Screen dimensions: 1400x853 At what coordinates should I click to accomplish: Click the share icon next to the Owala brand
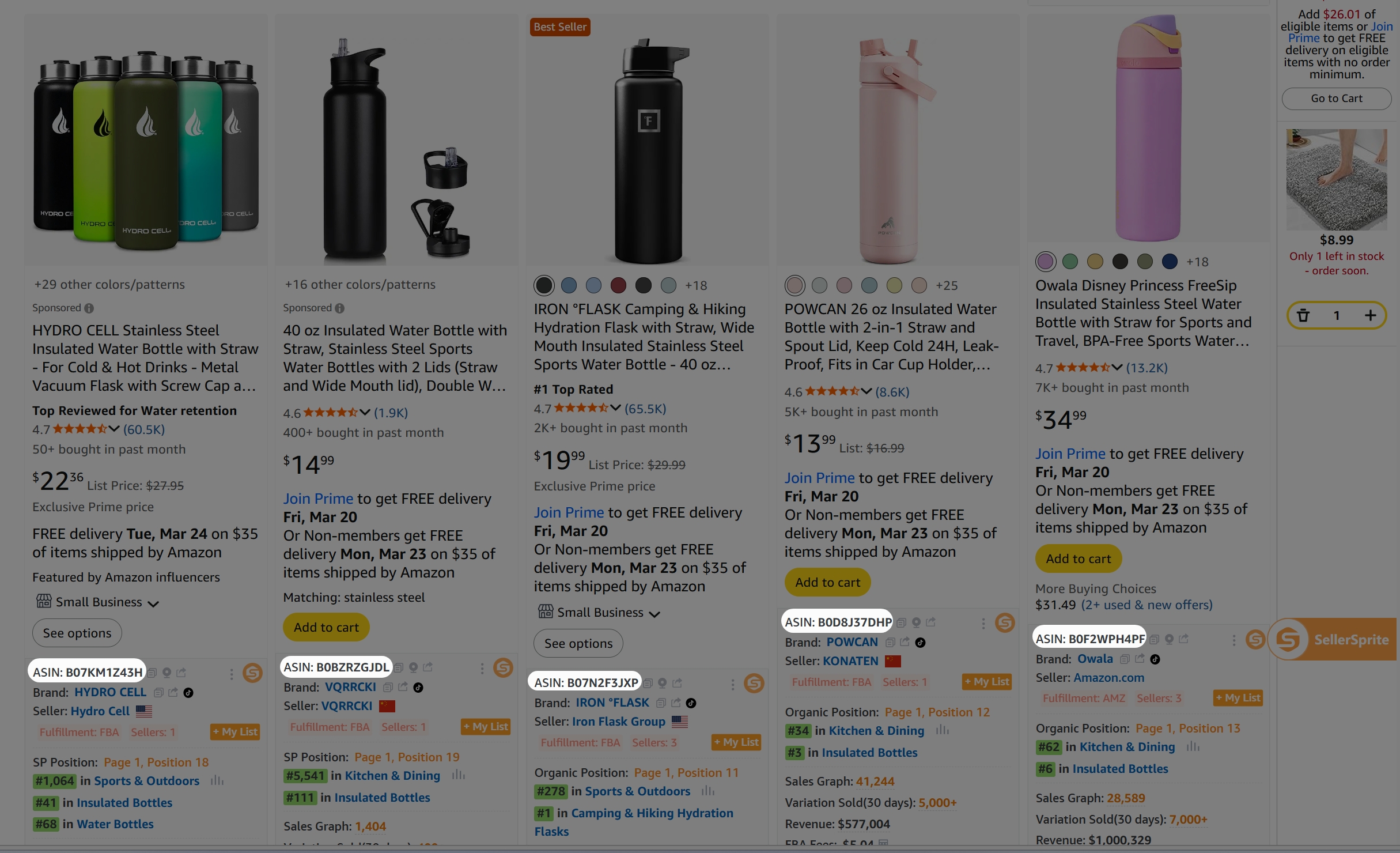[x=1140, y=659]
